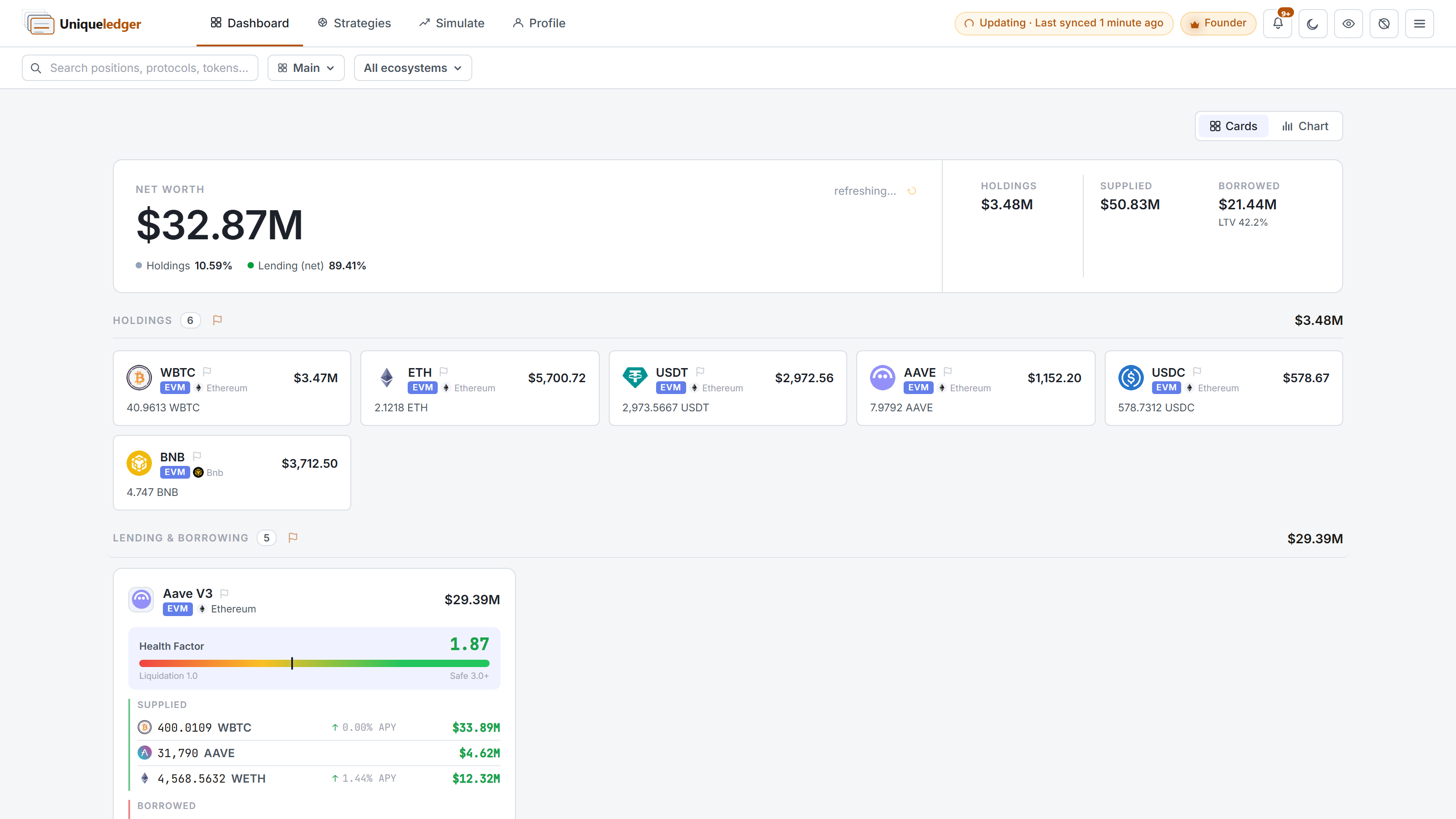Flag the ETH holding
Viewport: 1456px width, 819px height.
444,371
